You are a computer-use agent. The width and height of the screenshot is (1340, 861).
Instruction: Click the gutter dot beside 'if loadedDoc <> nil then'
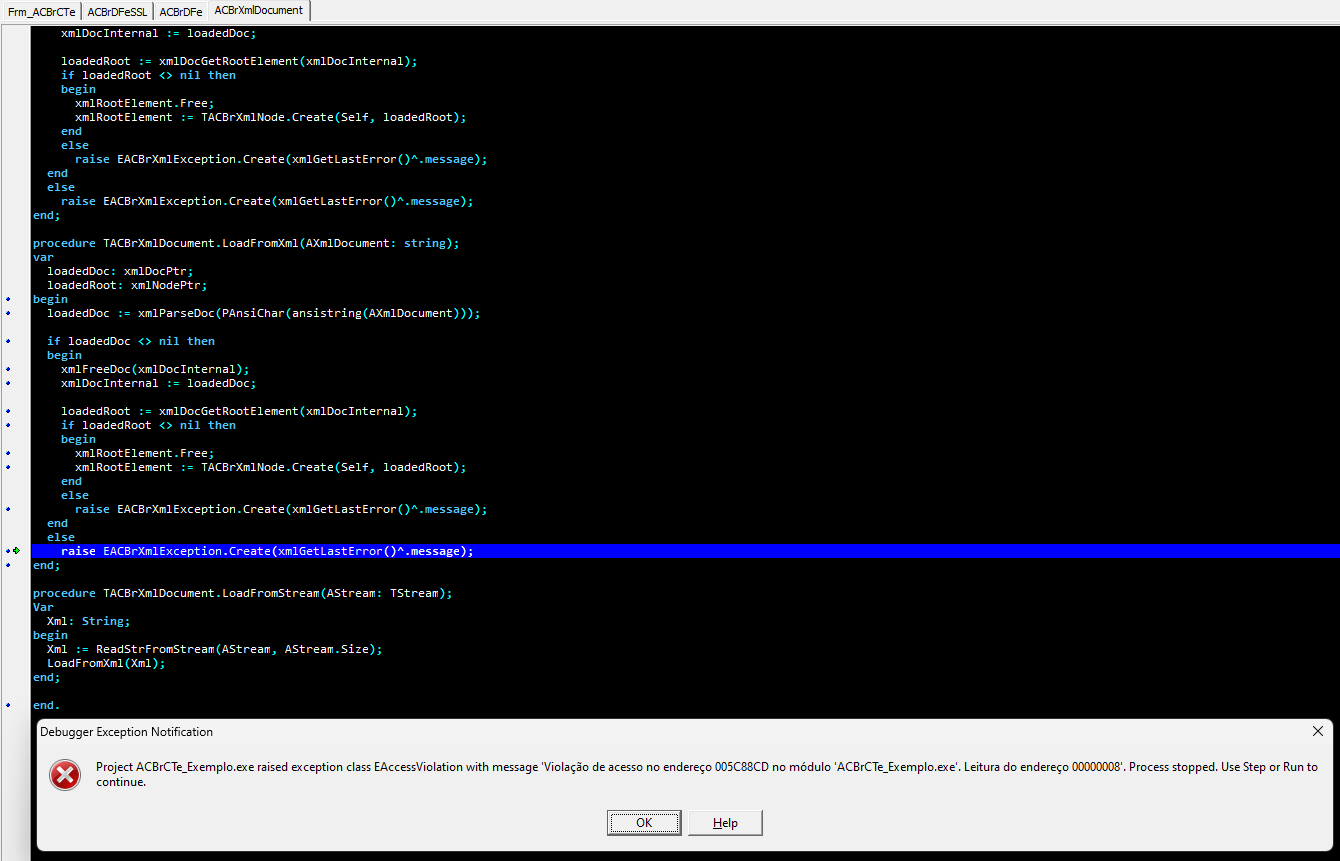pyautogui.click(x=8, y=341)
